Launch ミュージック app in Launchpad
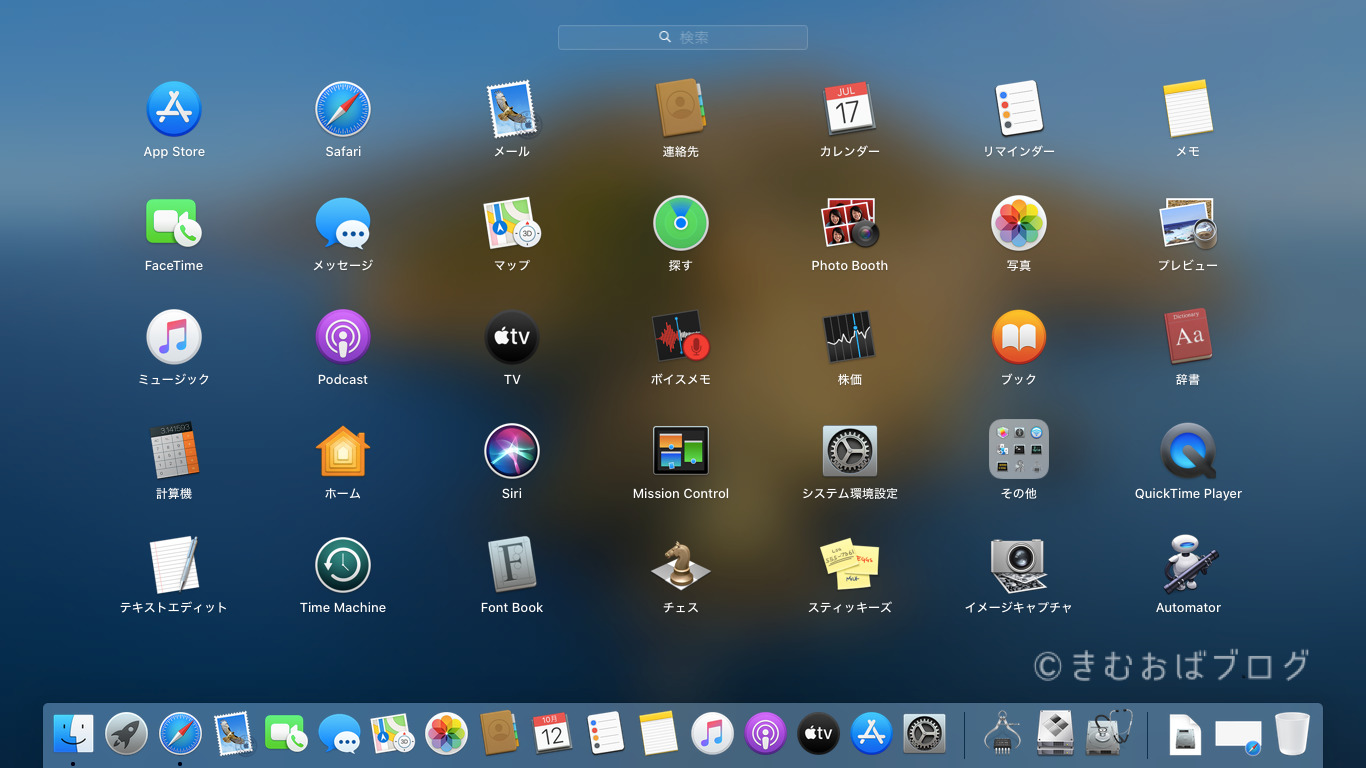Viewport: 1366px width, 768px height. point(174,337)
